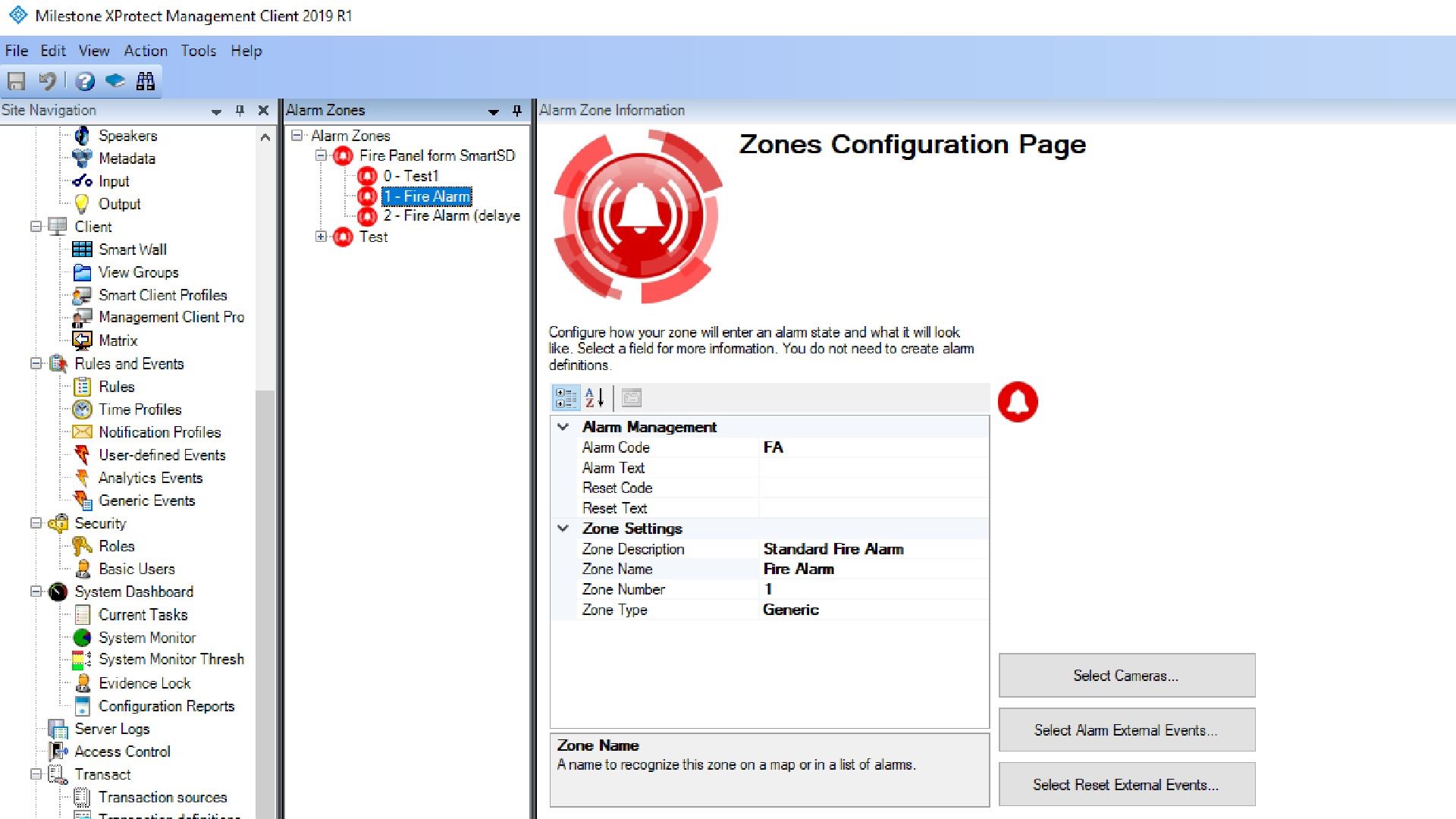1456x819 pixels.
Task: Click Select Reset External Events button
Action: tap(1127, 785)
